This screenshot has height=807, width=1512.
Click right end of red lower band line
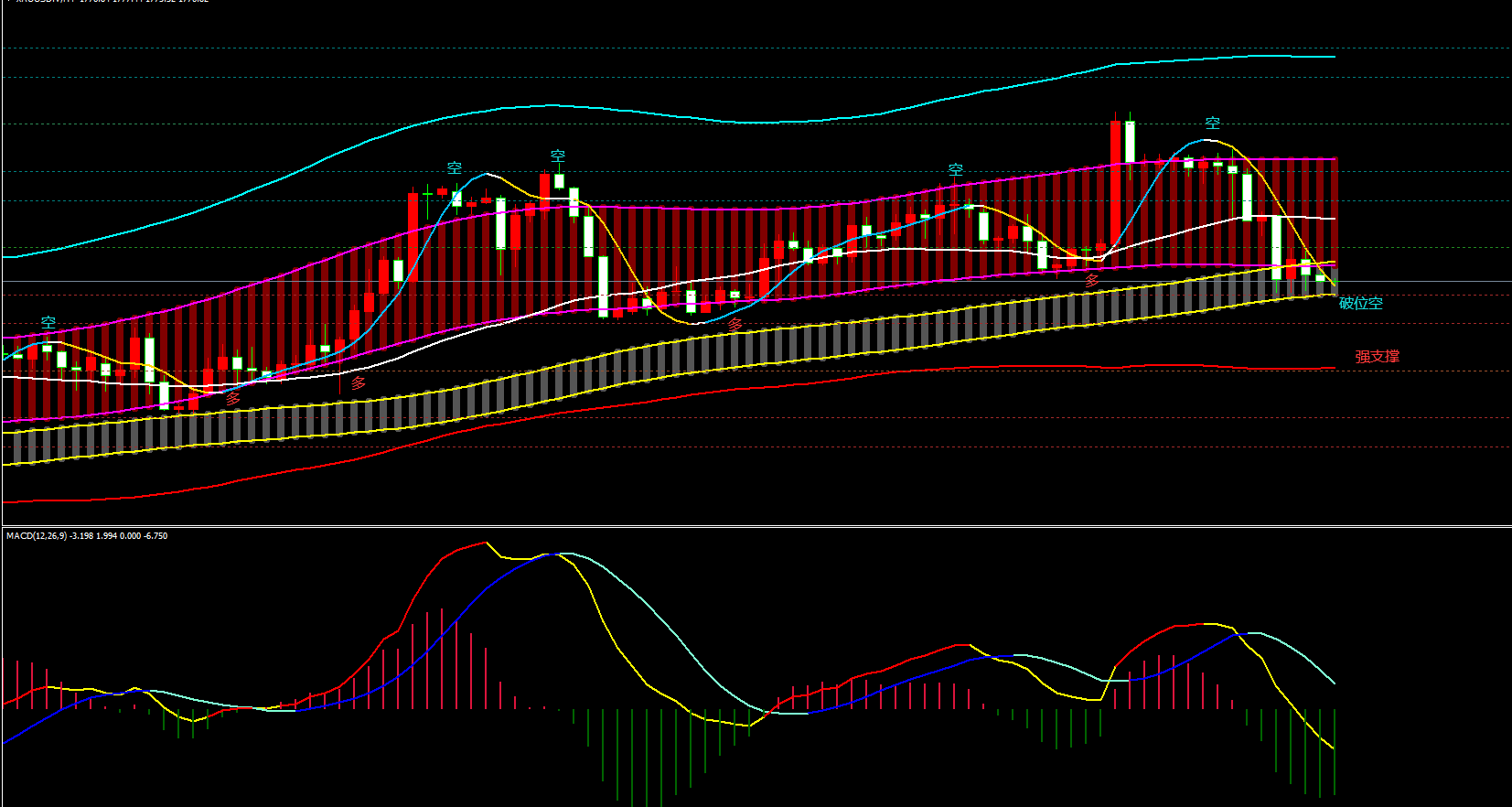point(1333,369)
